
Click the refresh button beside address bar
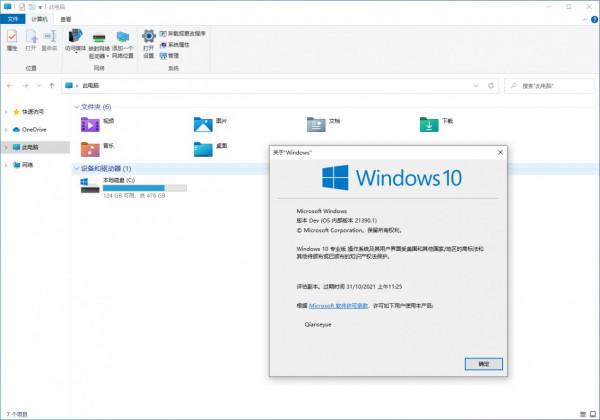point(491,86)
